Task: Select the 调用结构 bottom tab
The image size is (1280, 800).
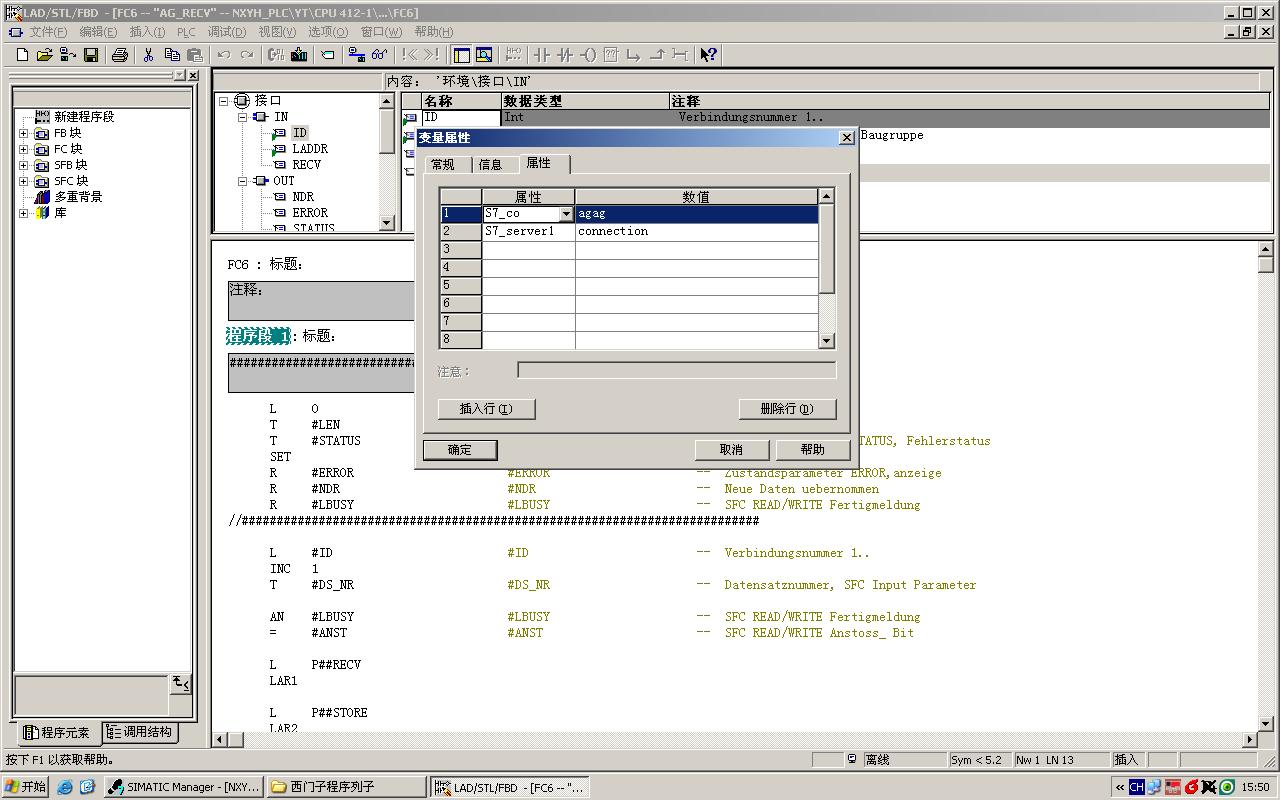Action: click(139, 732)
